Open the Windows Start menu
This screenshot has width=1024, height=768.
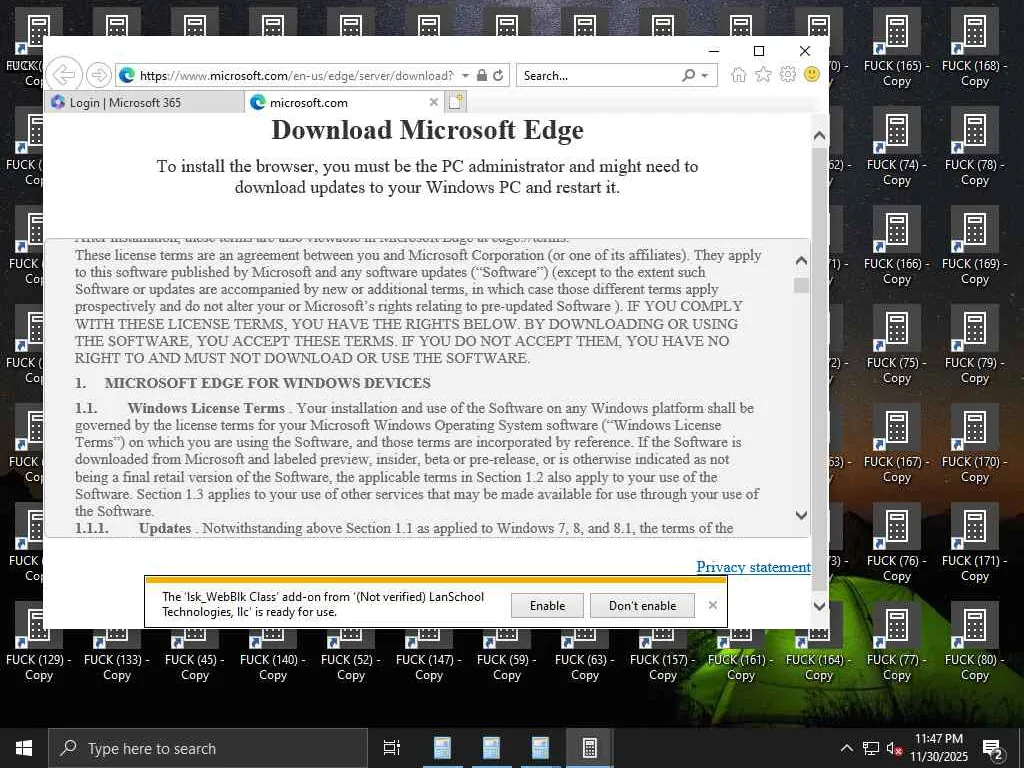(x=24, y=748)
